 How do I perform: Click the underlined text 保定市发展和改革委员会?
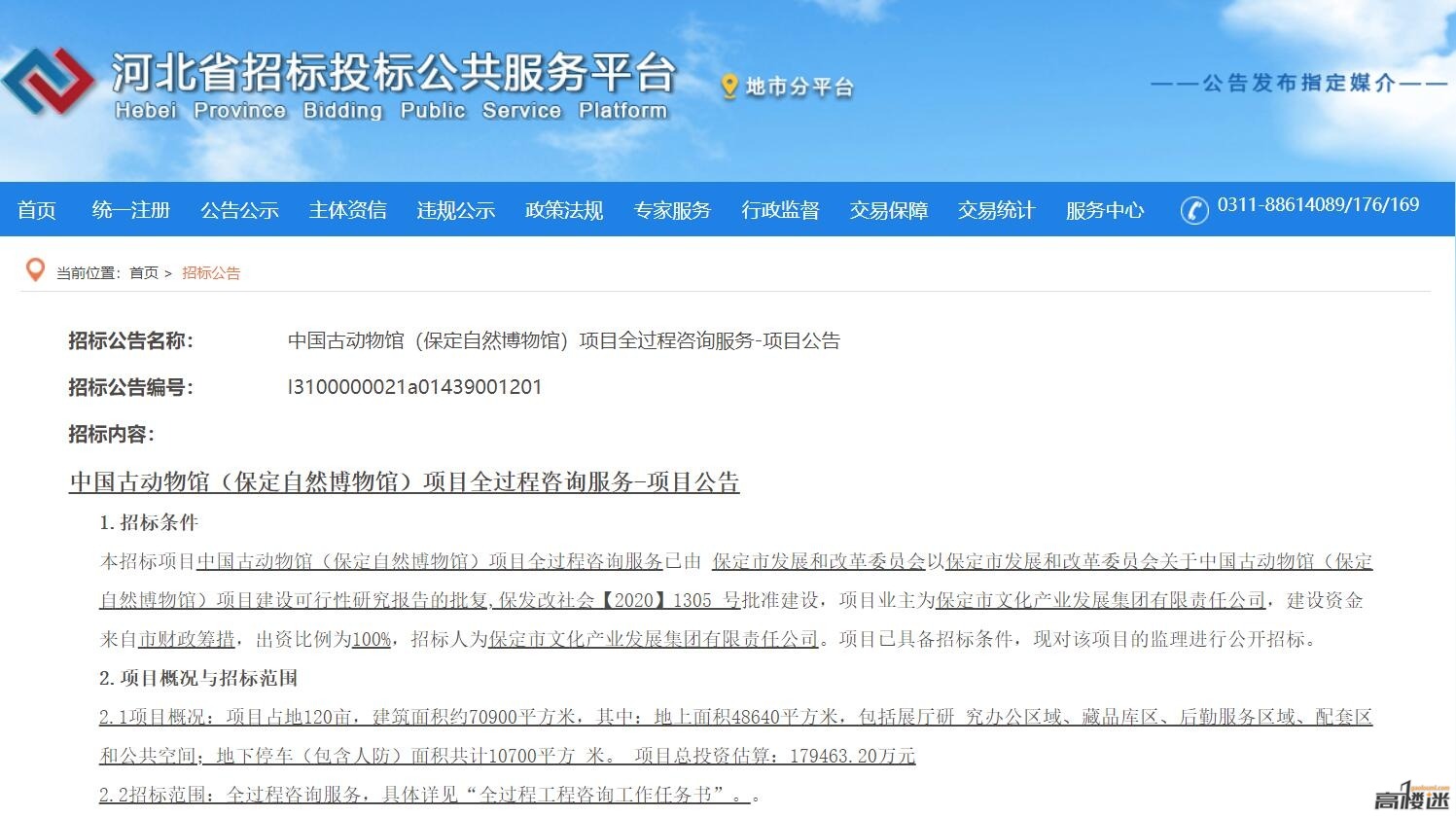pos(819,561)
